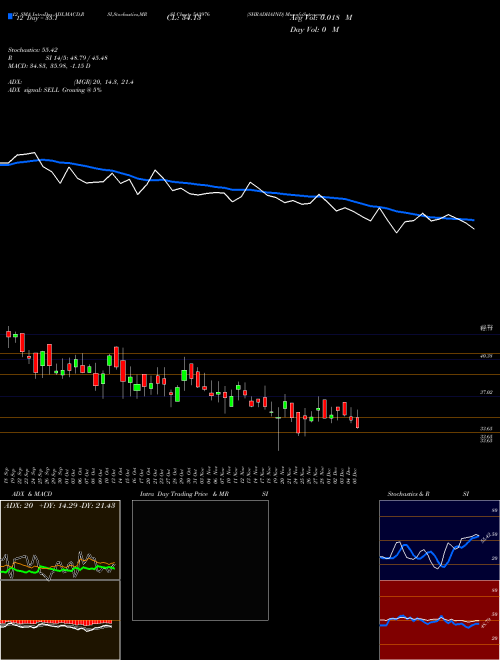Click the 'Avg Vol: 0.018 M' text

[321, 18]
